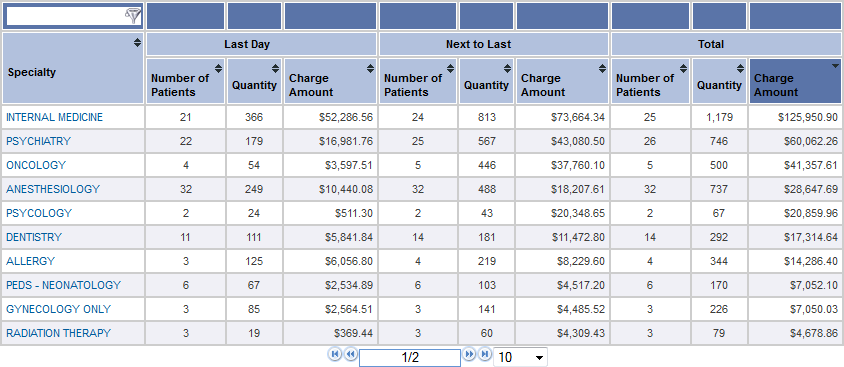The height and width of the screenshot is (367, 844).
Task: Sort Last Day Number of Patients
Action: (218, 68)
